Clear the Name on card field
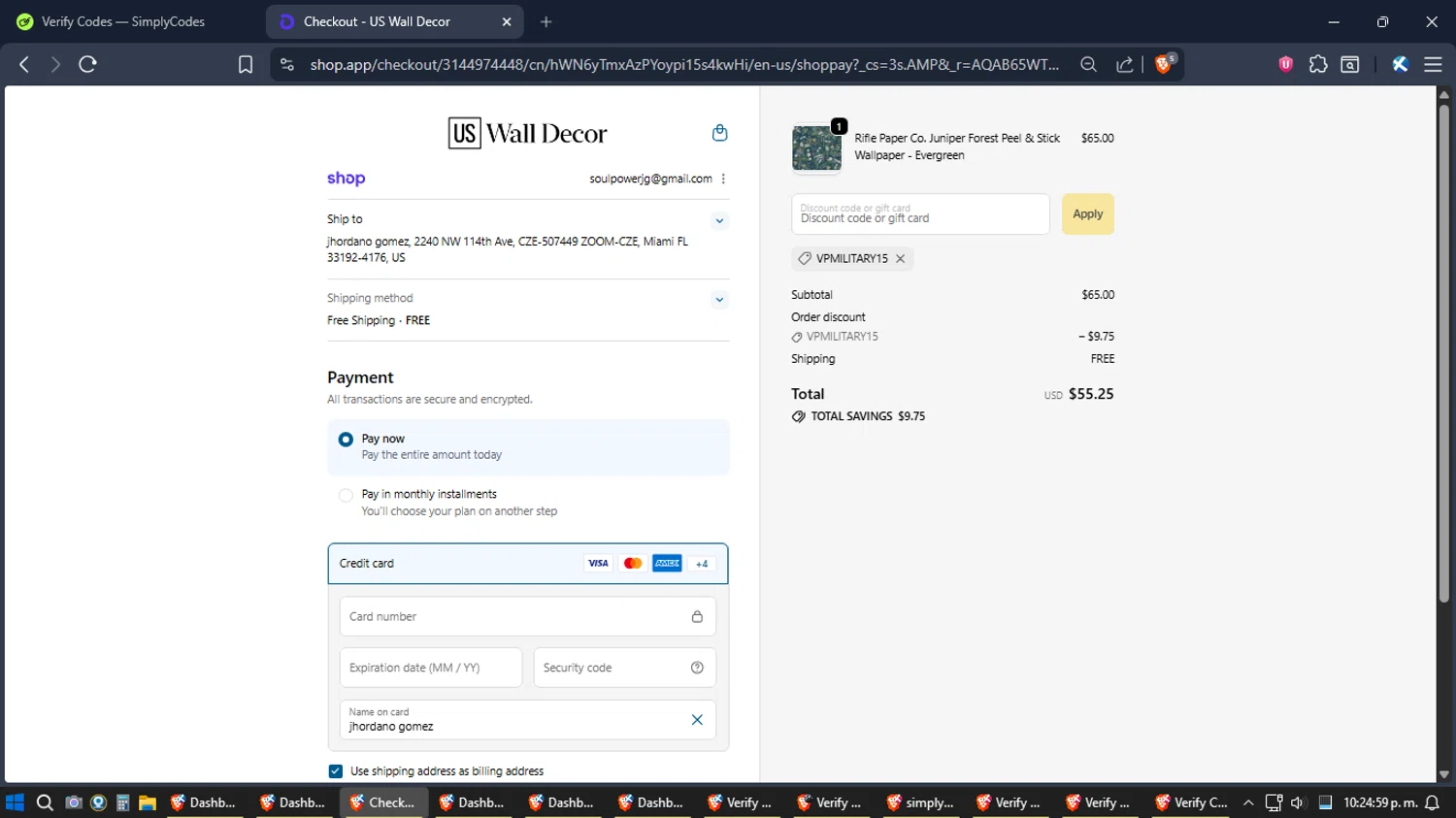1456x818 pixels. click(x=697, y=720)
